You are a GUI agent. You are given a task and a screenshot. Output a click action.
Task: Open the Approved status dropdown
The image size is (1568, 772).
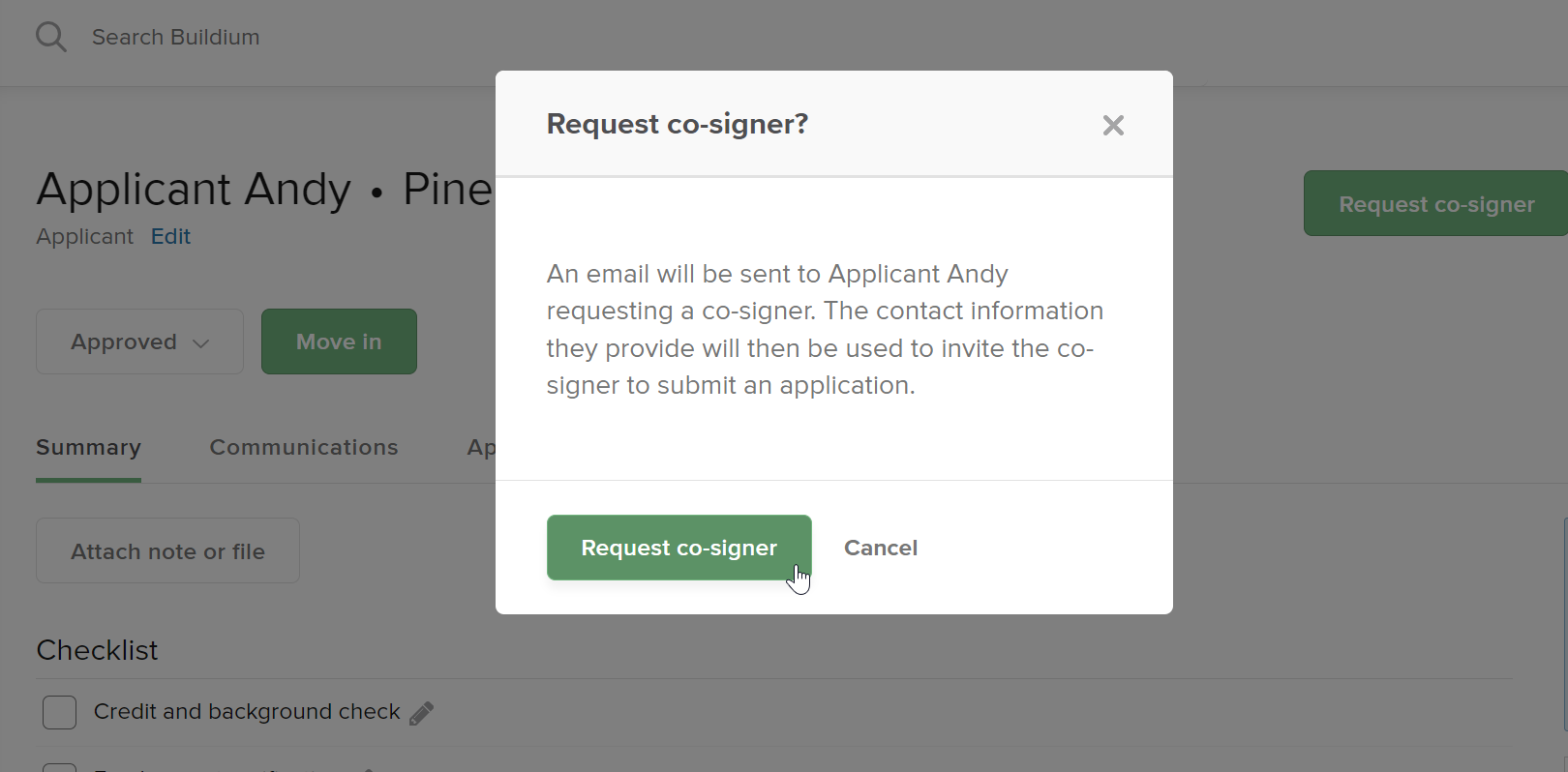139,341
